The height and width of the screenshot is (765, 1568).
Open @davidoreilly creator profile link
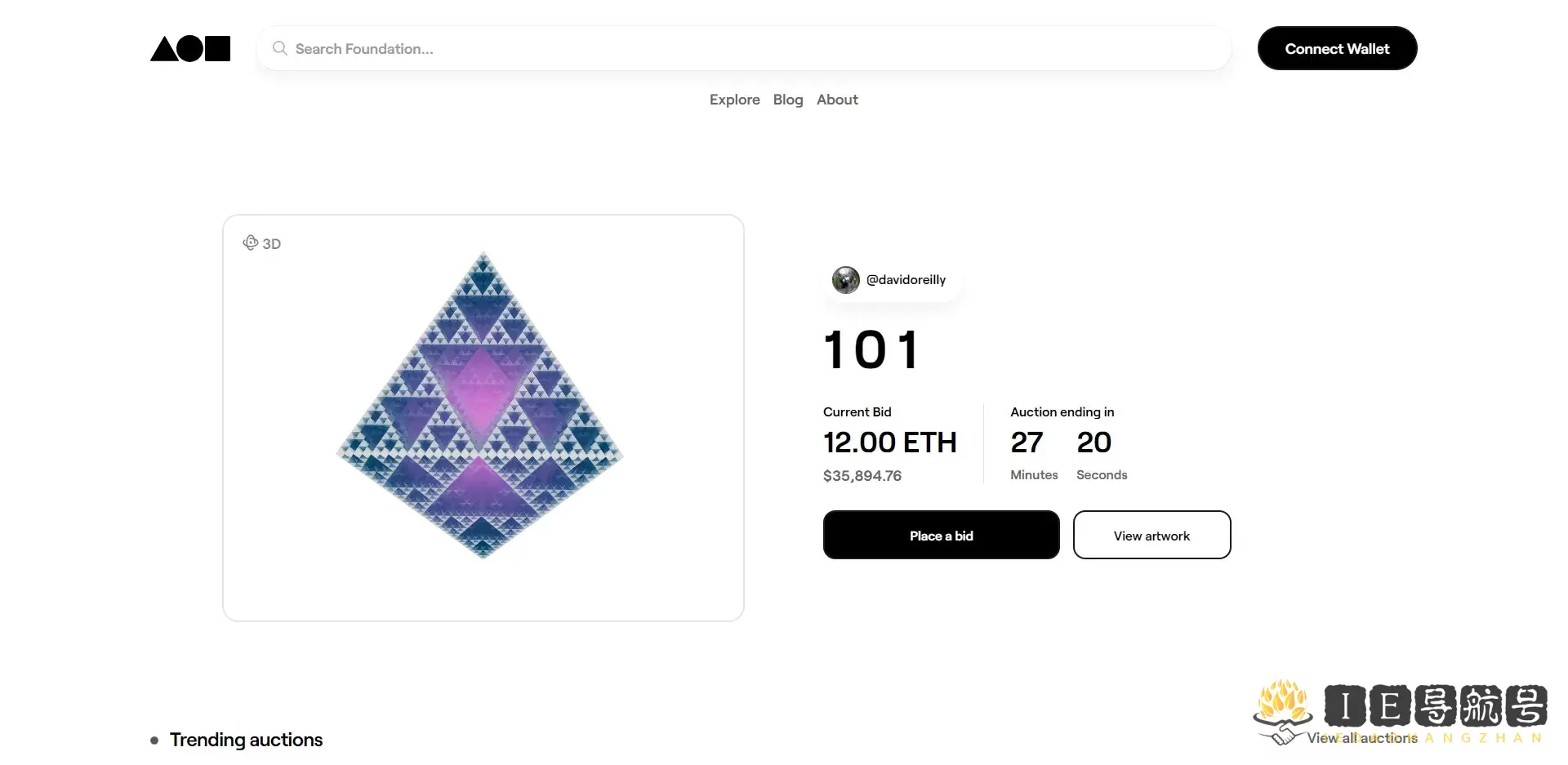pos(906,280)
